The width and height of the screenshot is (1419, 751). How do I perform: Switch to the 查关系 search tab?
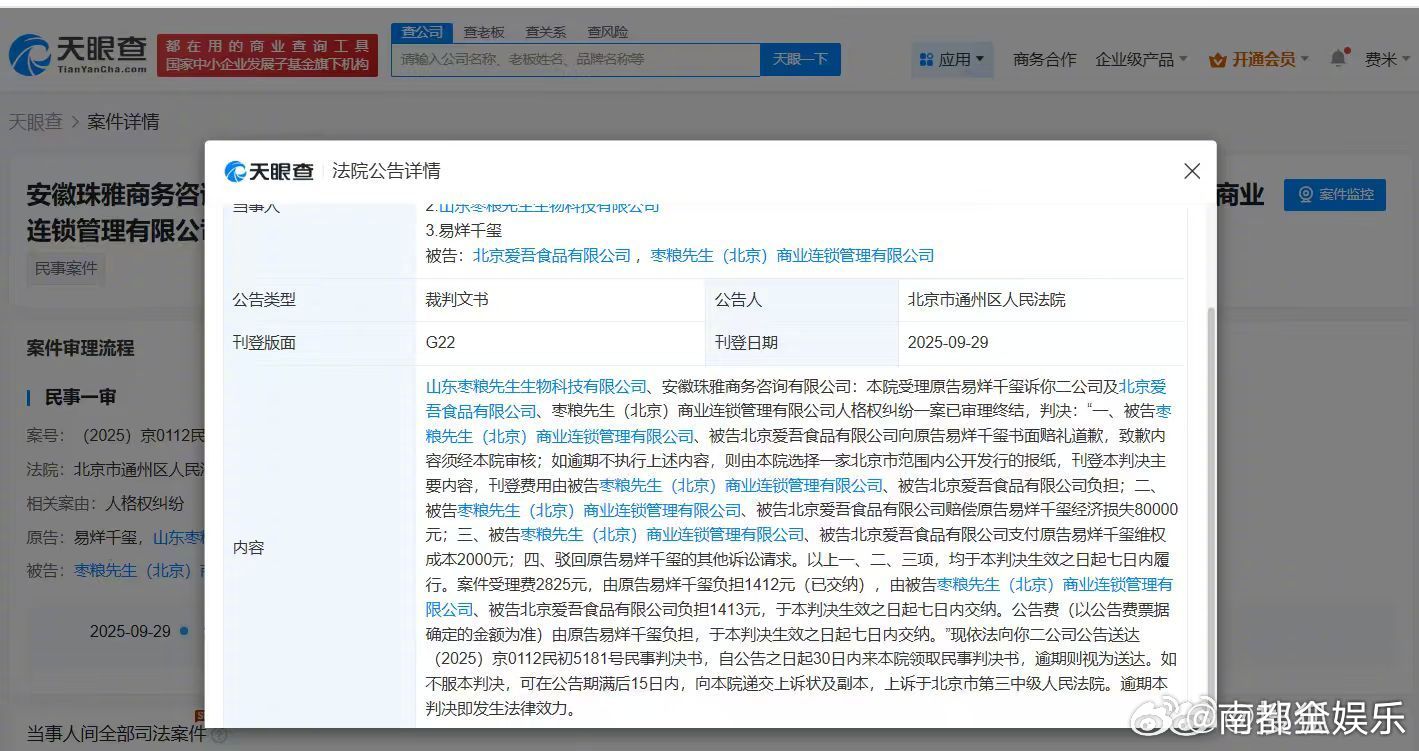coord(545,32)
